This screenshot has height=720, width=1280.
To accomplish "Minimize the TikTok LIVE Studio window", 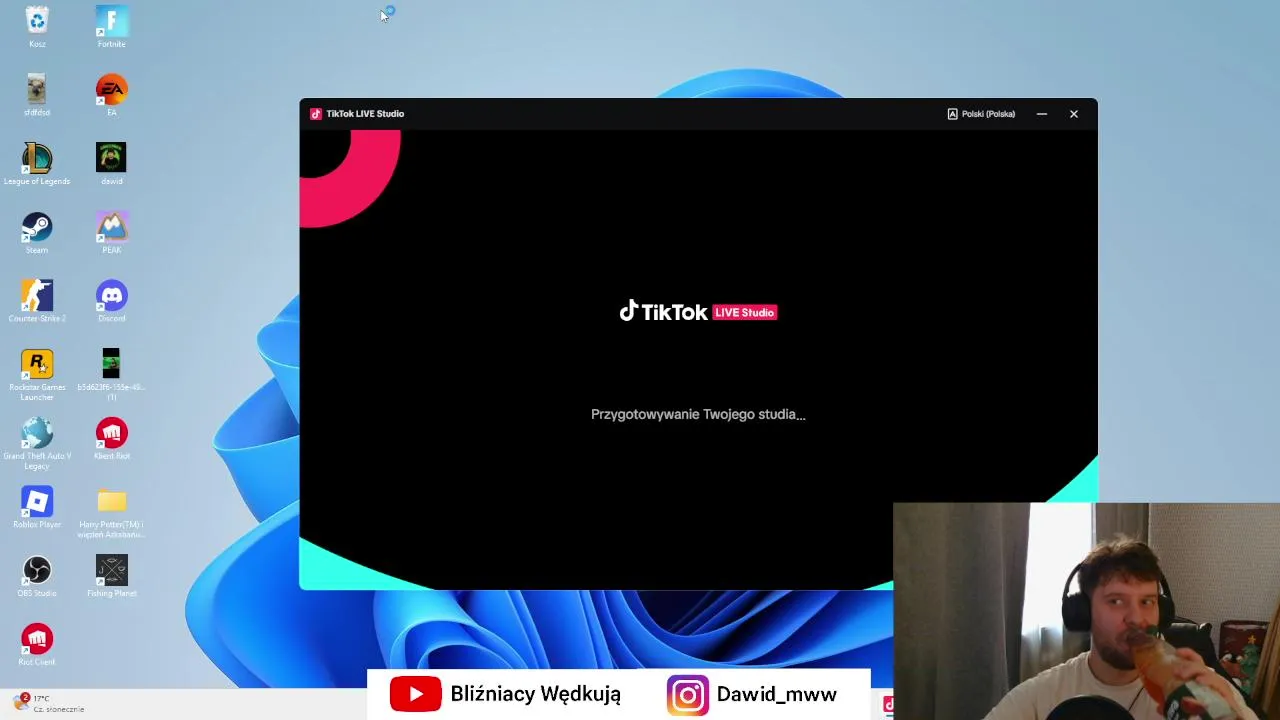I will 1042,114.
